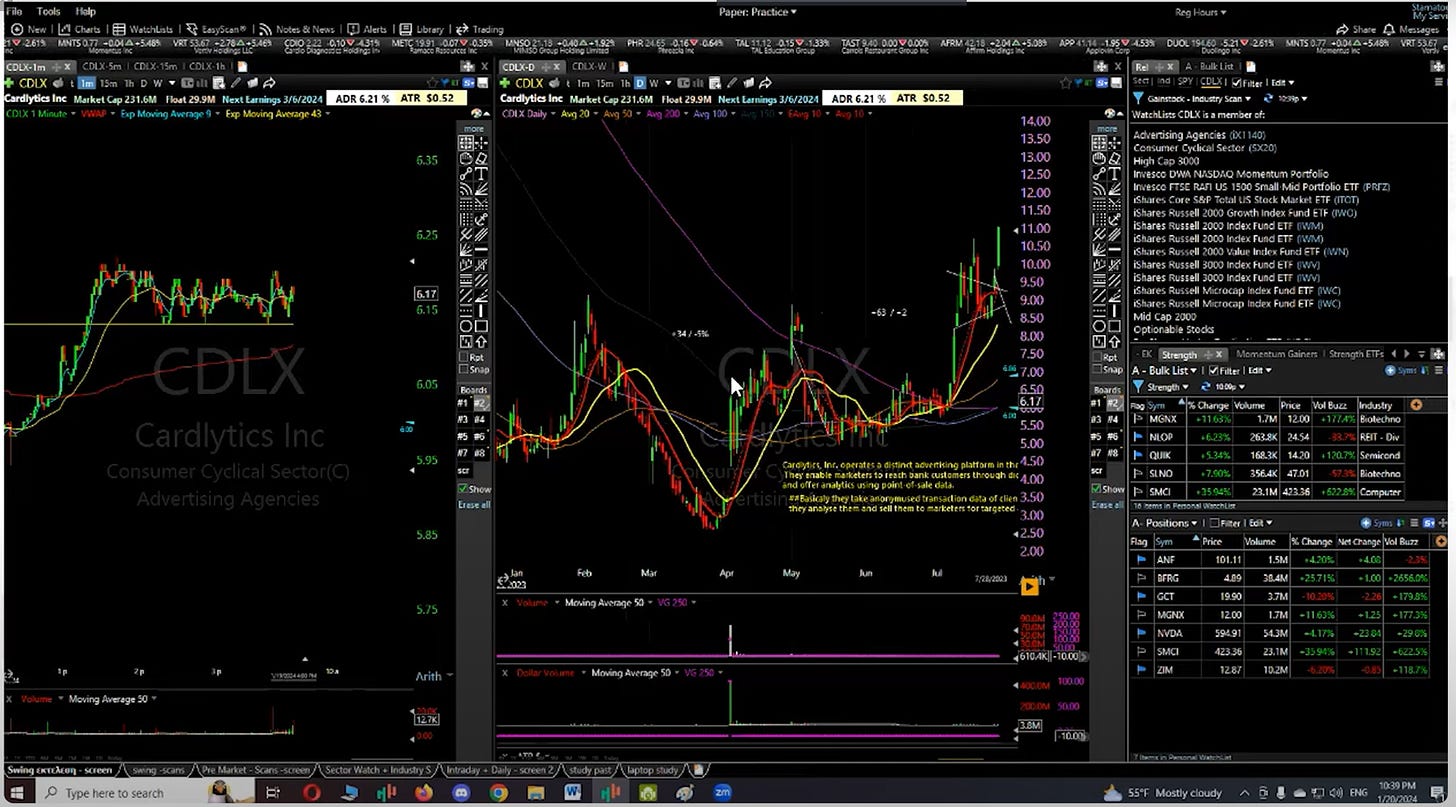Screen dimensions: 1456x807
Task: Open the Tools menu
Action: point(48,12)
